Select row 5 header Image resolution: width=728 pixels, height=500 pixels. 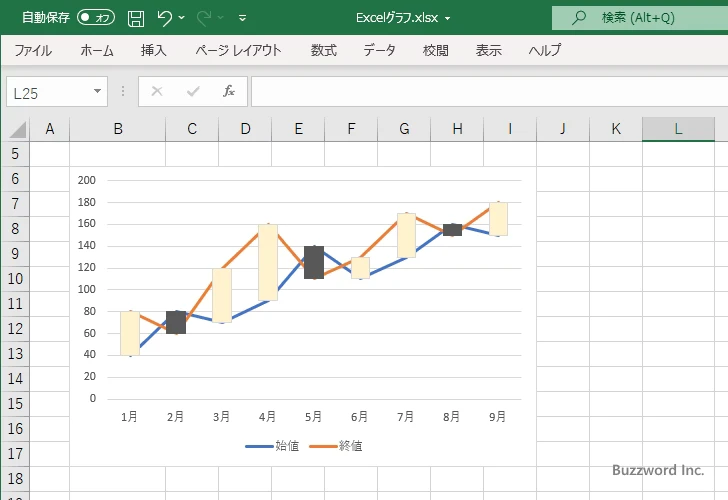pos(15,154)
